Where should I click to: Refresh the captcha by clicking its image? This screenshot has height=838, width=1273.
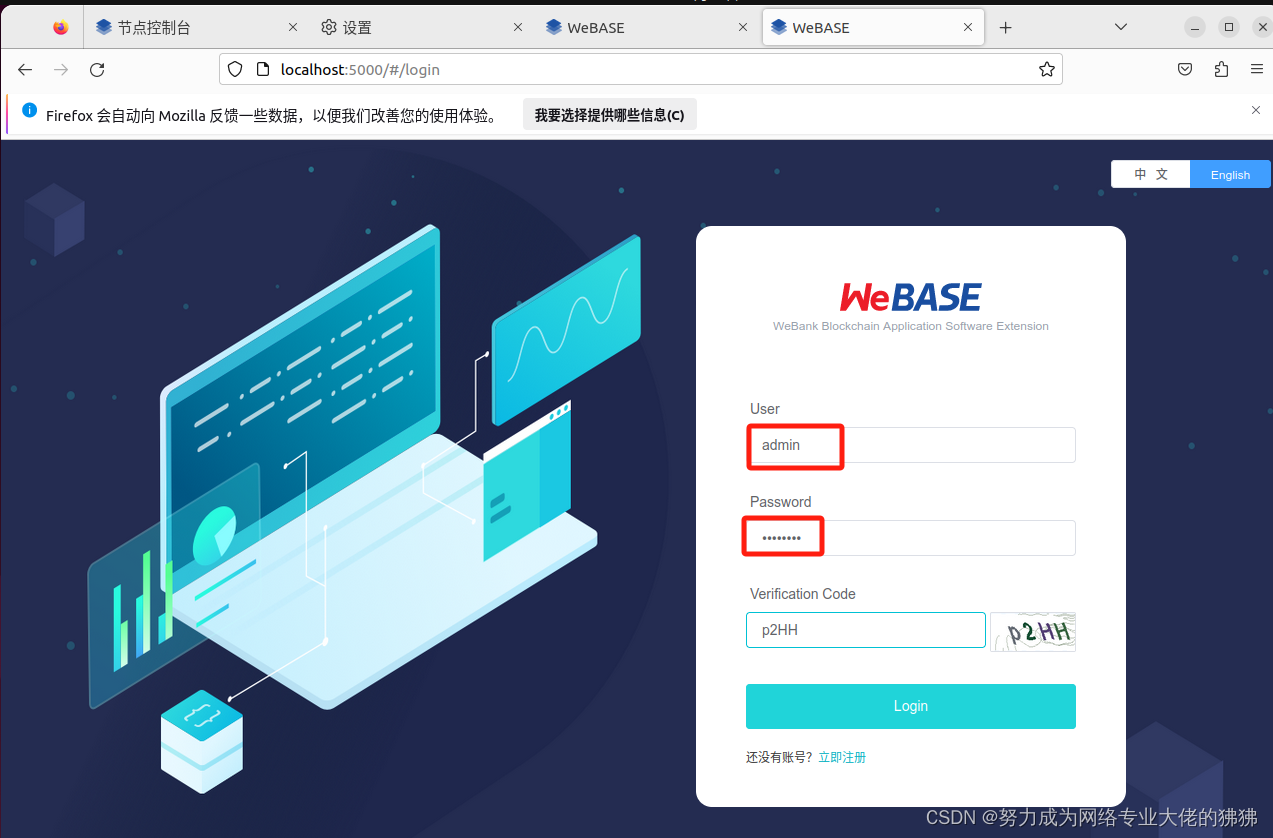(1032, 631)
